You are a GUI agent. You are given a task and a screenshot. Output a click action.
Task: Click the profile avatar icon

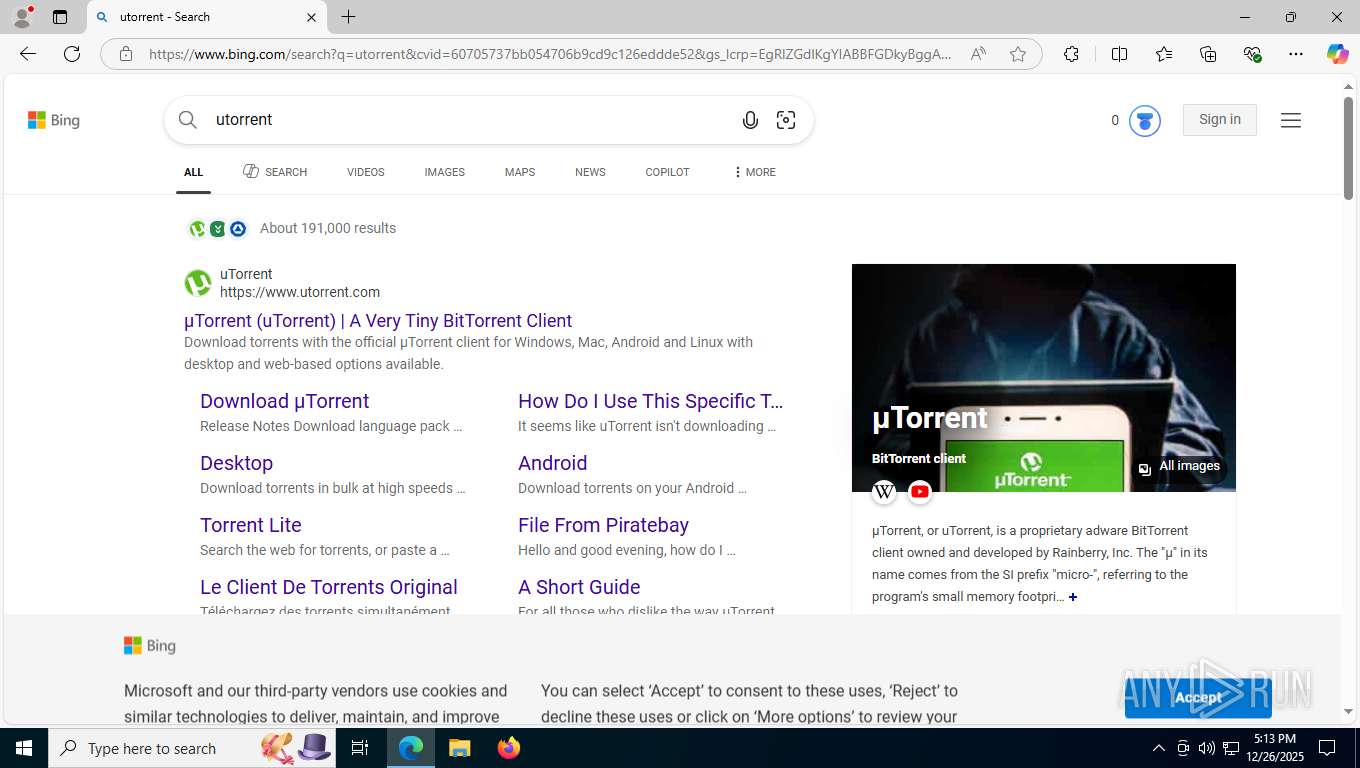(x=22, y=17)
